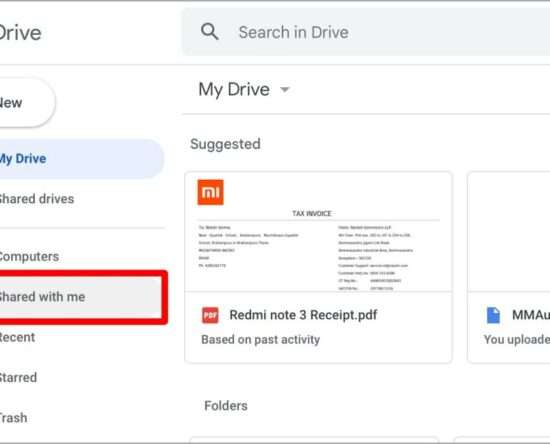Viewport: 550px width, 444px height.
Task: Click the Folders section heading
Action: [226, 406]
